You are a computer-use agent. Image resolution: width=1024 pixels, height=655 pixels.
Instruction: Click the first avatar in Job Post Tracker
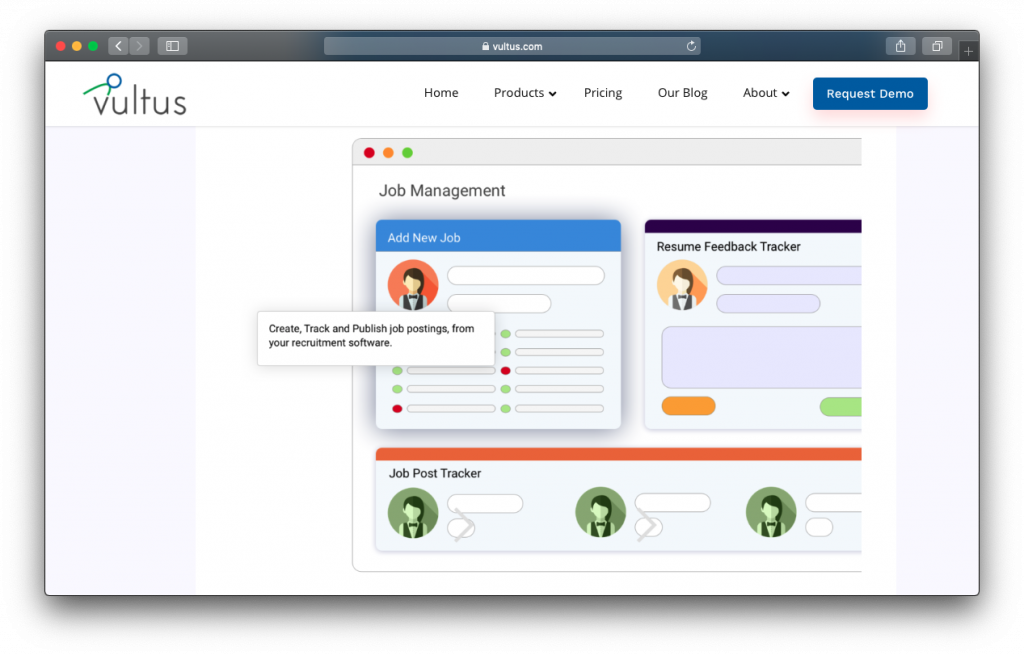pyautogui.click(x=413, y=512)
